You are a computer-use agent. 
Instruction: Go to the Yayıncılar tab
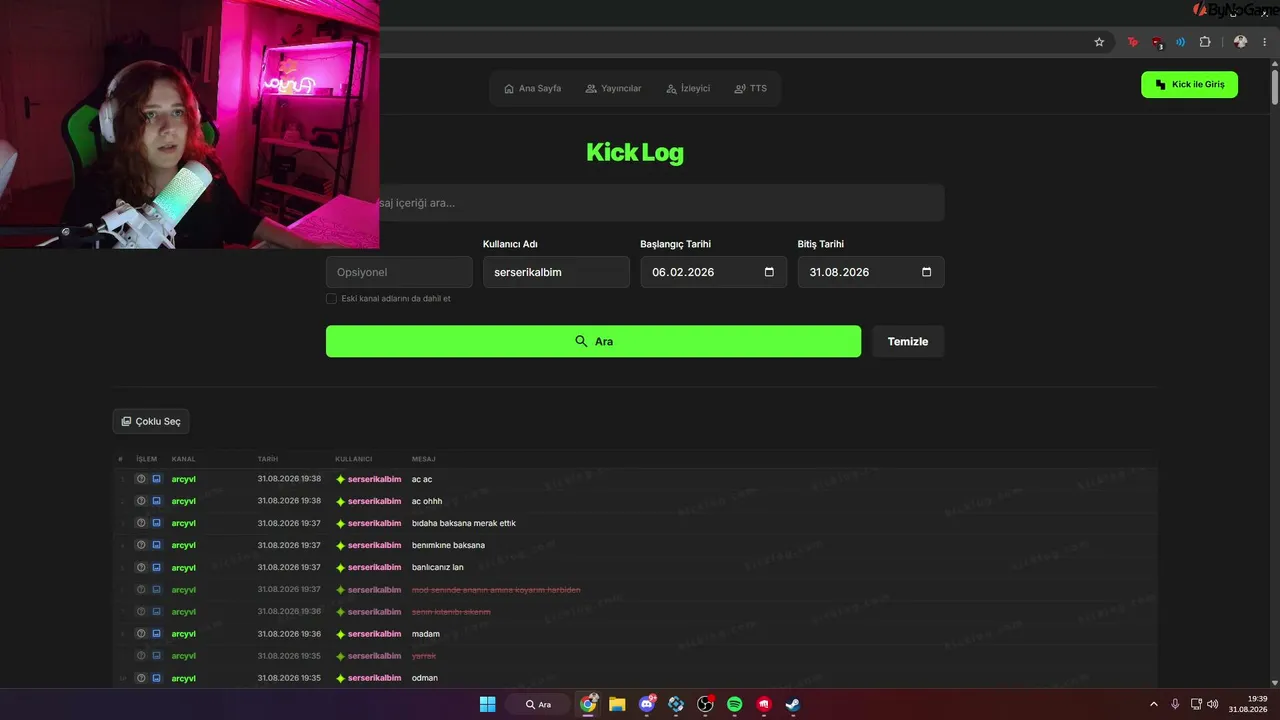(x=613, y=88)
